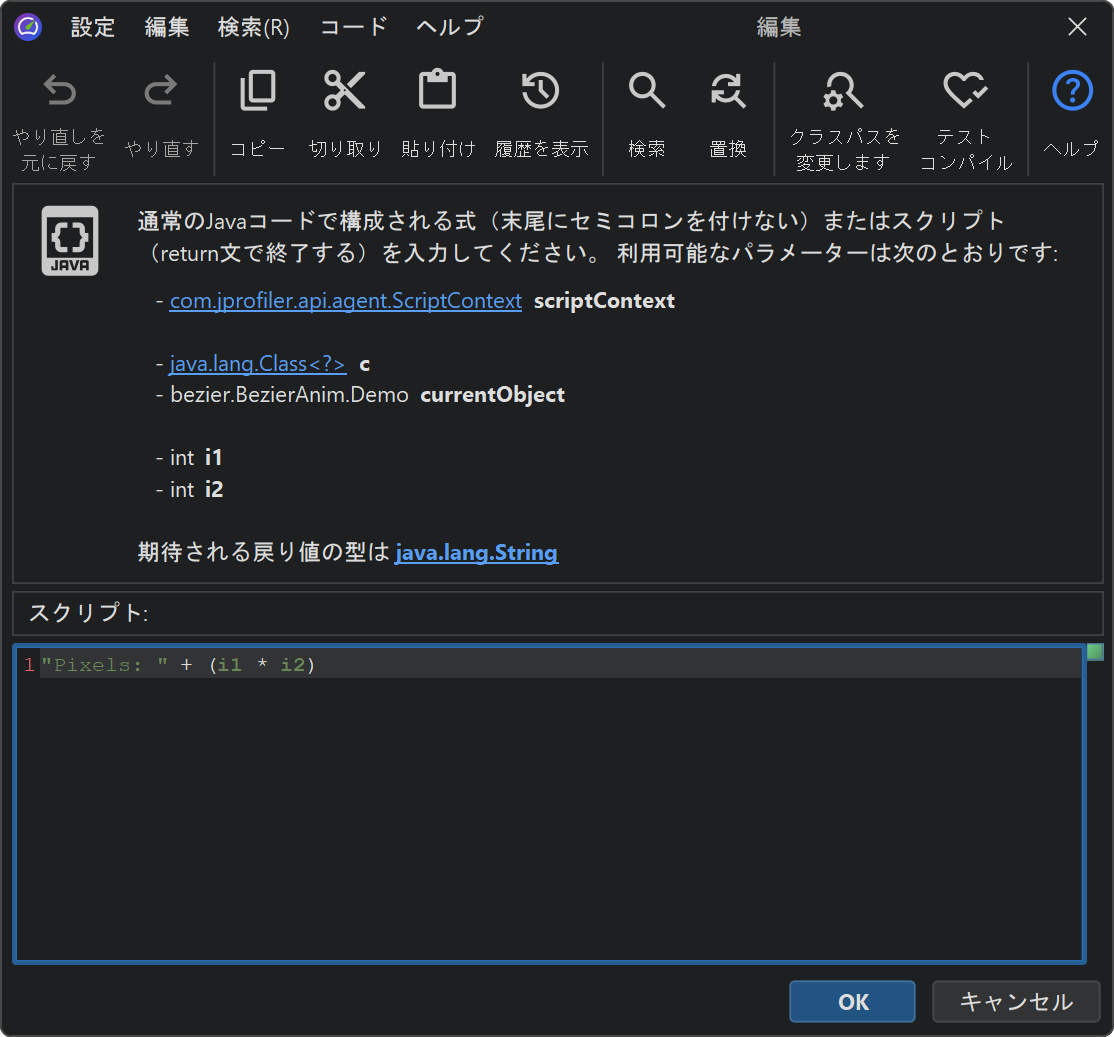The width and height of the screenshot is (1114, 1037).
Task: Open the 編集 menu
Action: pos(167,27)
